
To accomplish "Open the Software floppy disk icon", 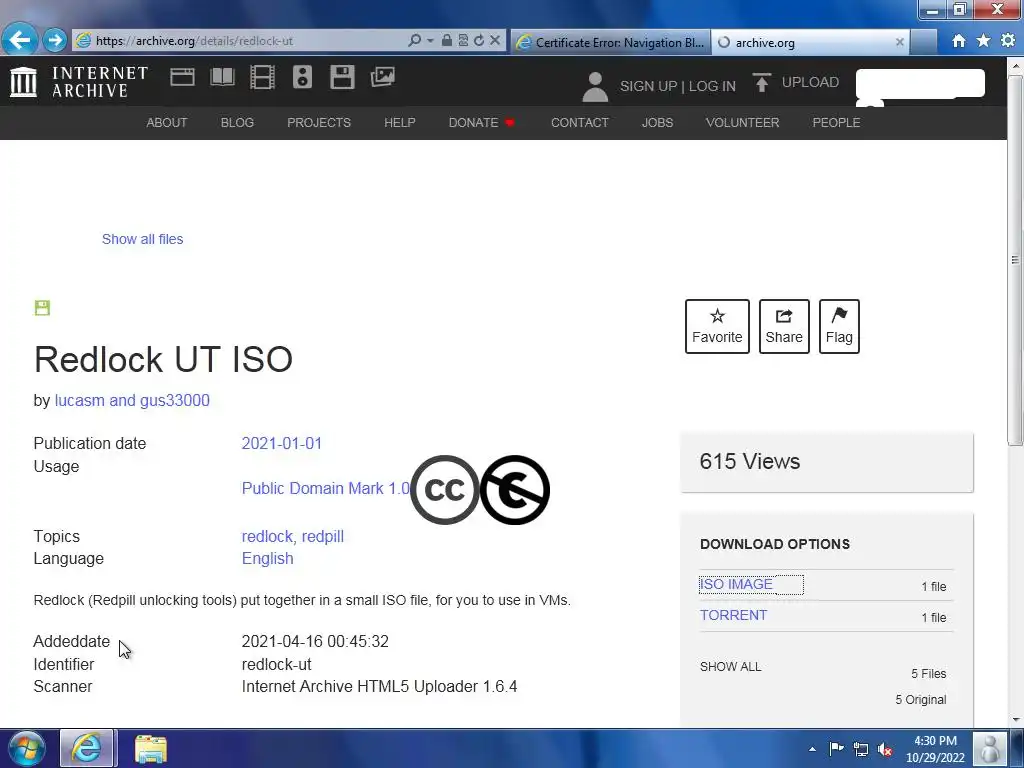I will pos(342,77).
